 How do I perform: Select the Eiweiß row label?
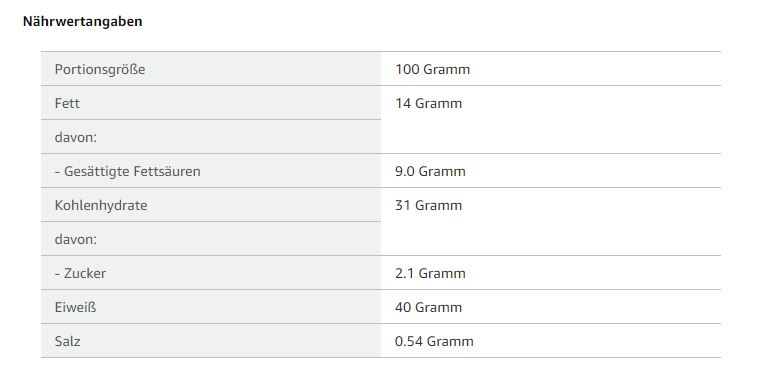(x=75, y=307)
